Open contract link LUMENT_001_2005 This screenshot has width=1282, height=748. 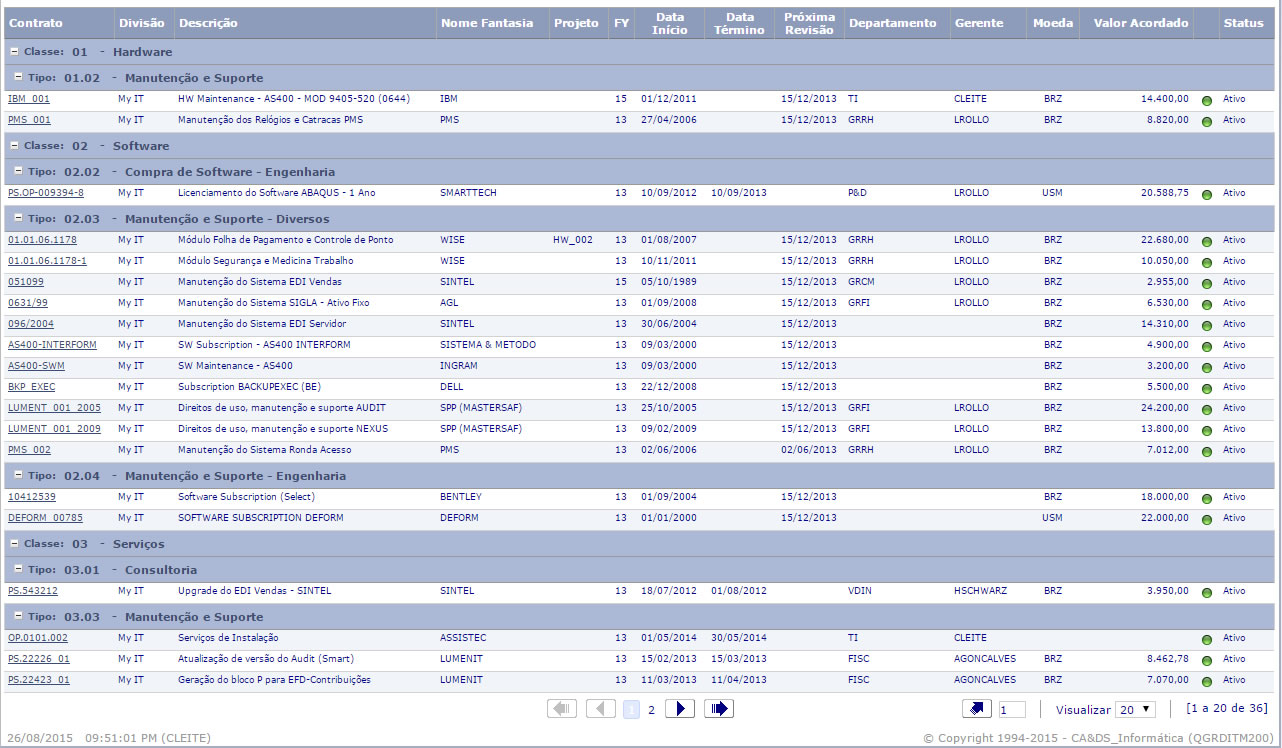[x=54, y=408]
